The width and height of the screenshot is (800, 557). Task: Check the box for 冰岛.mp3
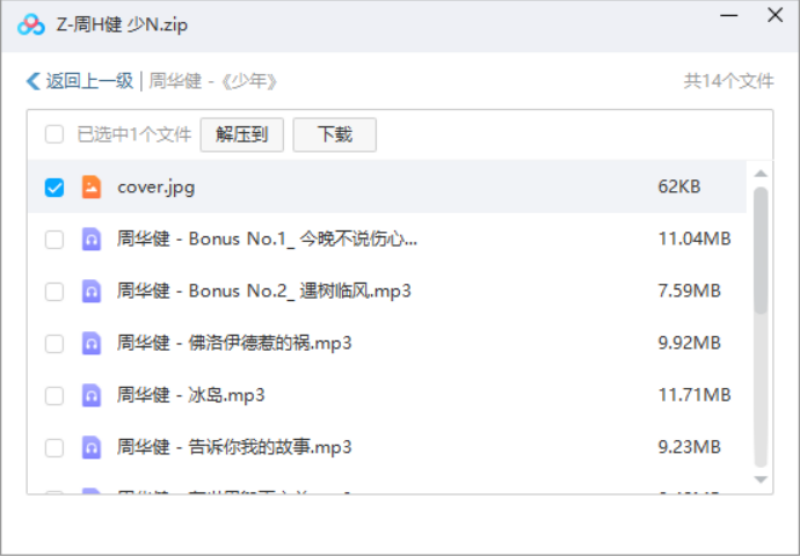[55, 395]
